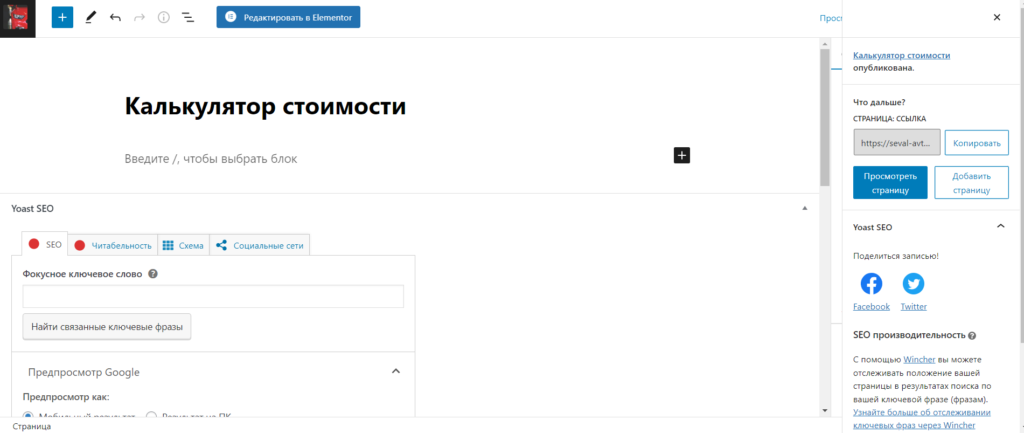Focus the focus keyphrase input field
The width and height of the screenshot is (1024, 433).
tap(213, 296)
